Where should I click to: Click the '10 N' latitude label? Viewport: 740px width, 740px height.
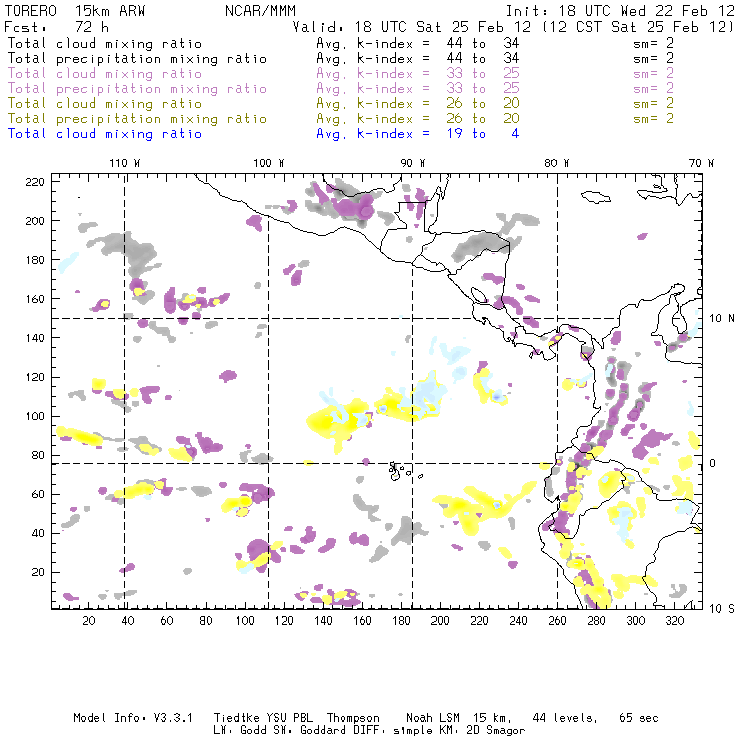click(722, 319)
